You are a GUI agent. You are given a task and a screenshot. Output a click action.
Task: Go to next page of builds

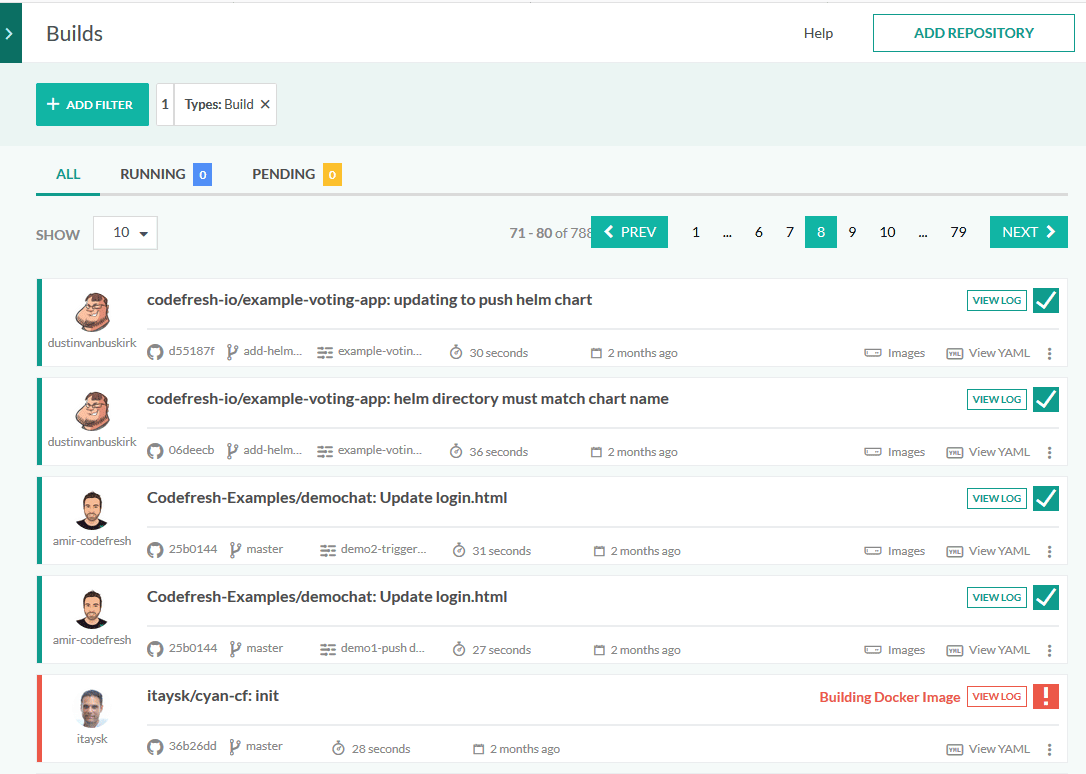[x=1028, y=232]
